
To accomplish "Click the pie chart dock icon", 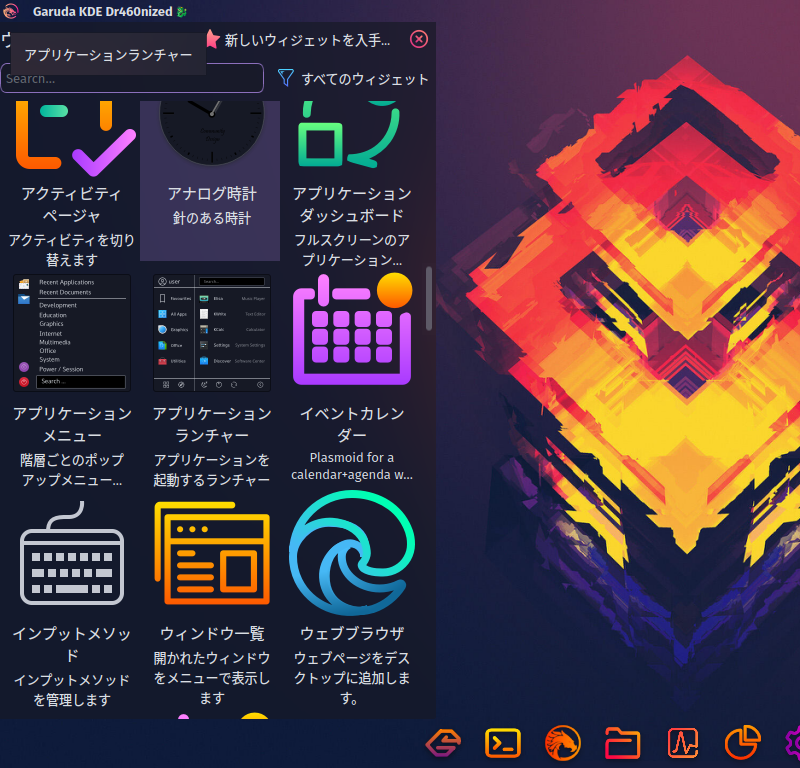I will [742, 742].
